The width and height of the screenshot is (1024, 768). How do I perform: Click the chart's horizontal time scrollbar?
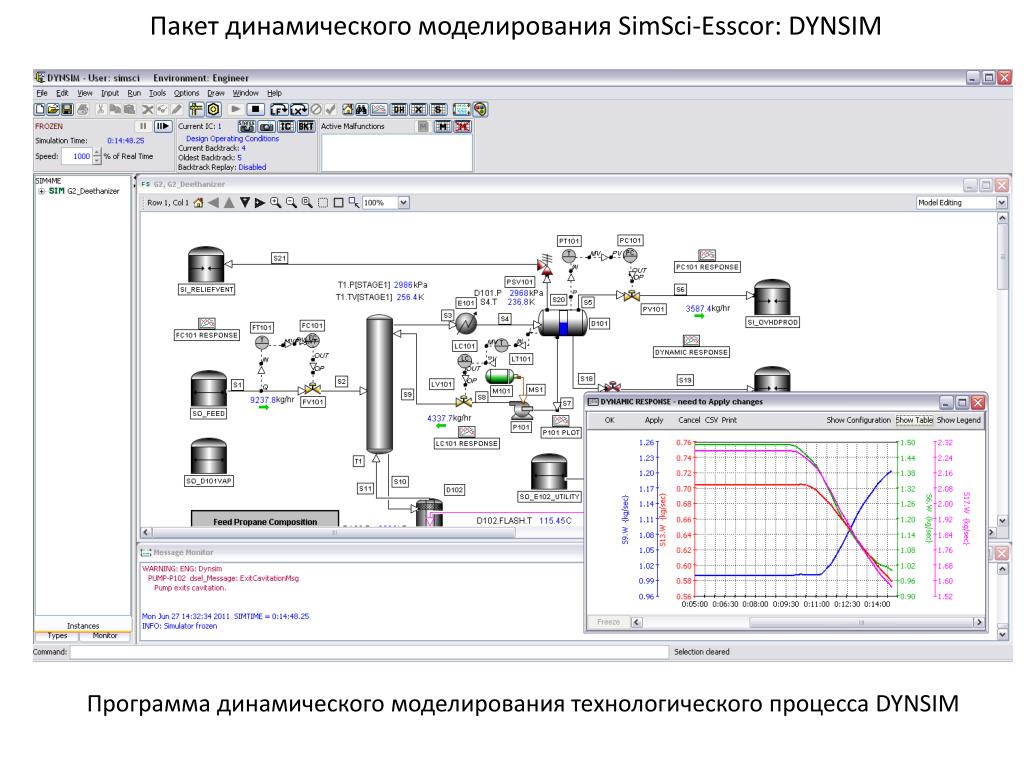pyautogui.click(x=808, y=622)
